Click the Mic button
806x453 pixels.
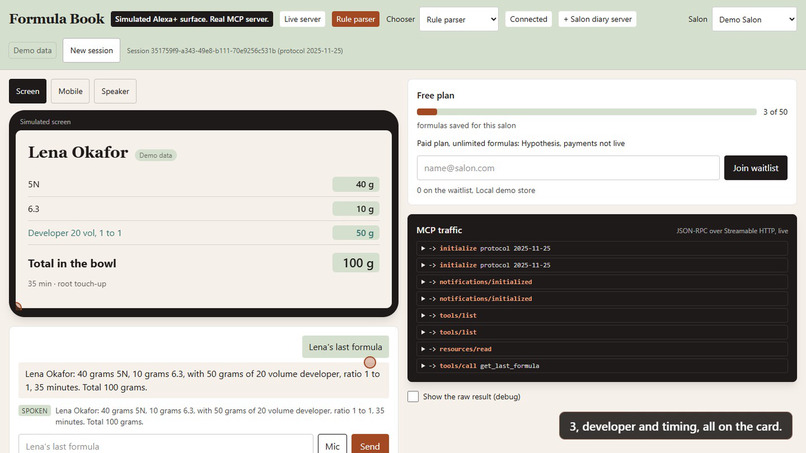pyautogui.click(x=332, y=445)
